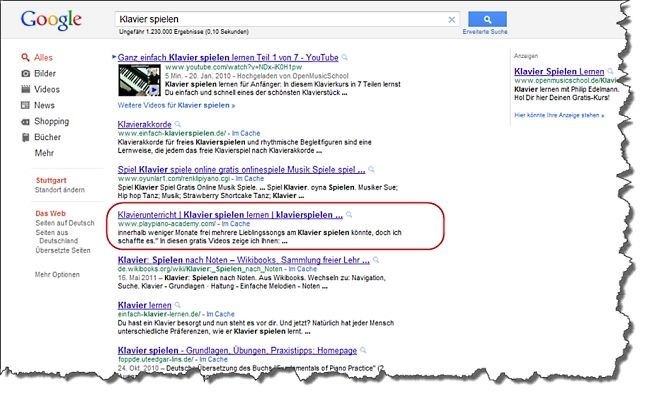The height and width of the screenshot is (401, 650).
Task: Click the Google logo
Action: coord(51,20)
